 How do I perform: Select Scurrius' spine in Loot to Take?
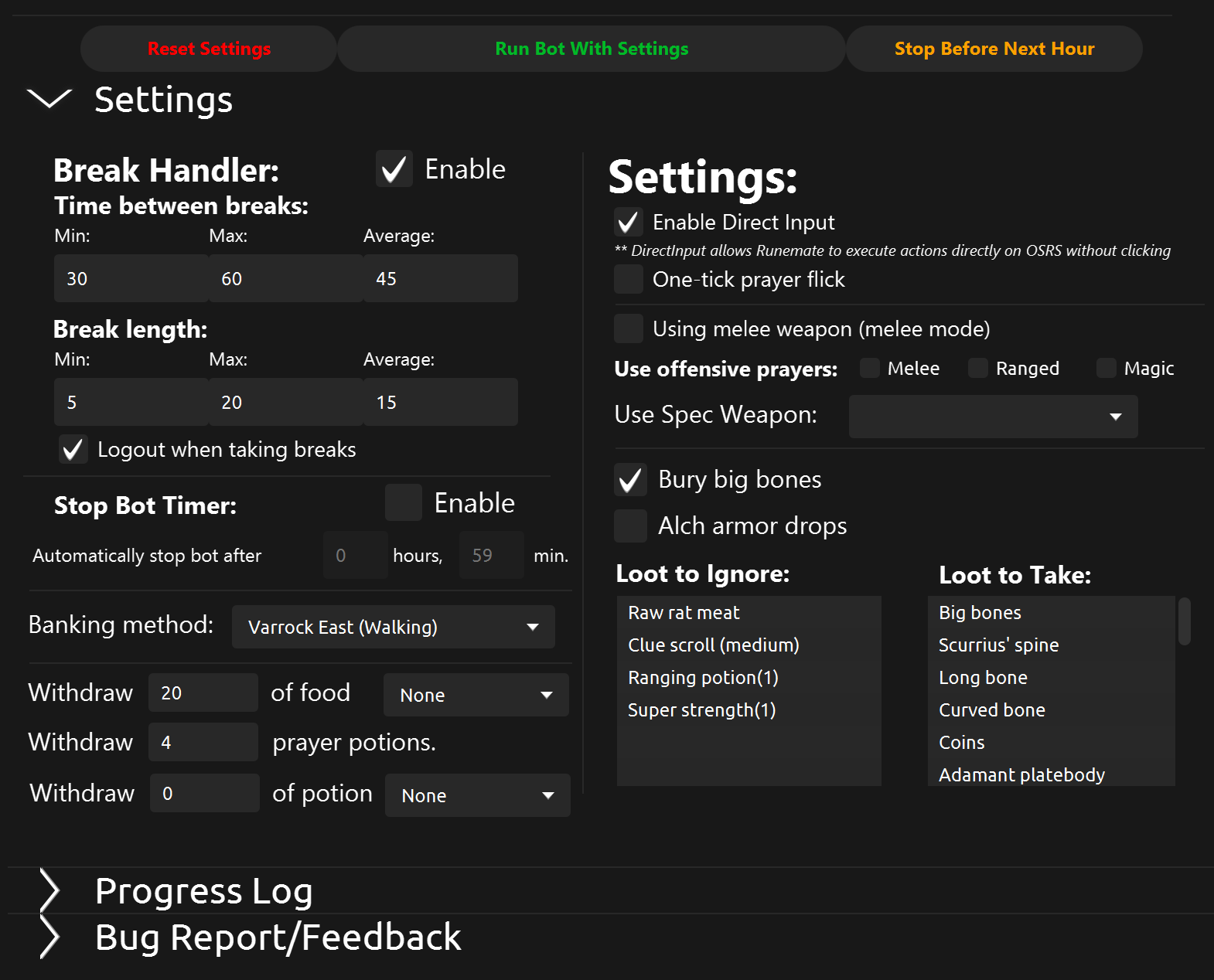998,645
